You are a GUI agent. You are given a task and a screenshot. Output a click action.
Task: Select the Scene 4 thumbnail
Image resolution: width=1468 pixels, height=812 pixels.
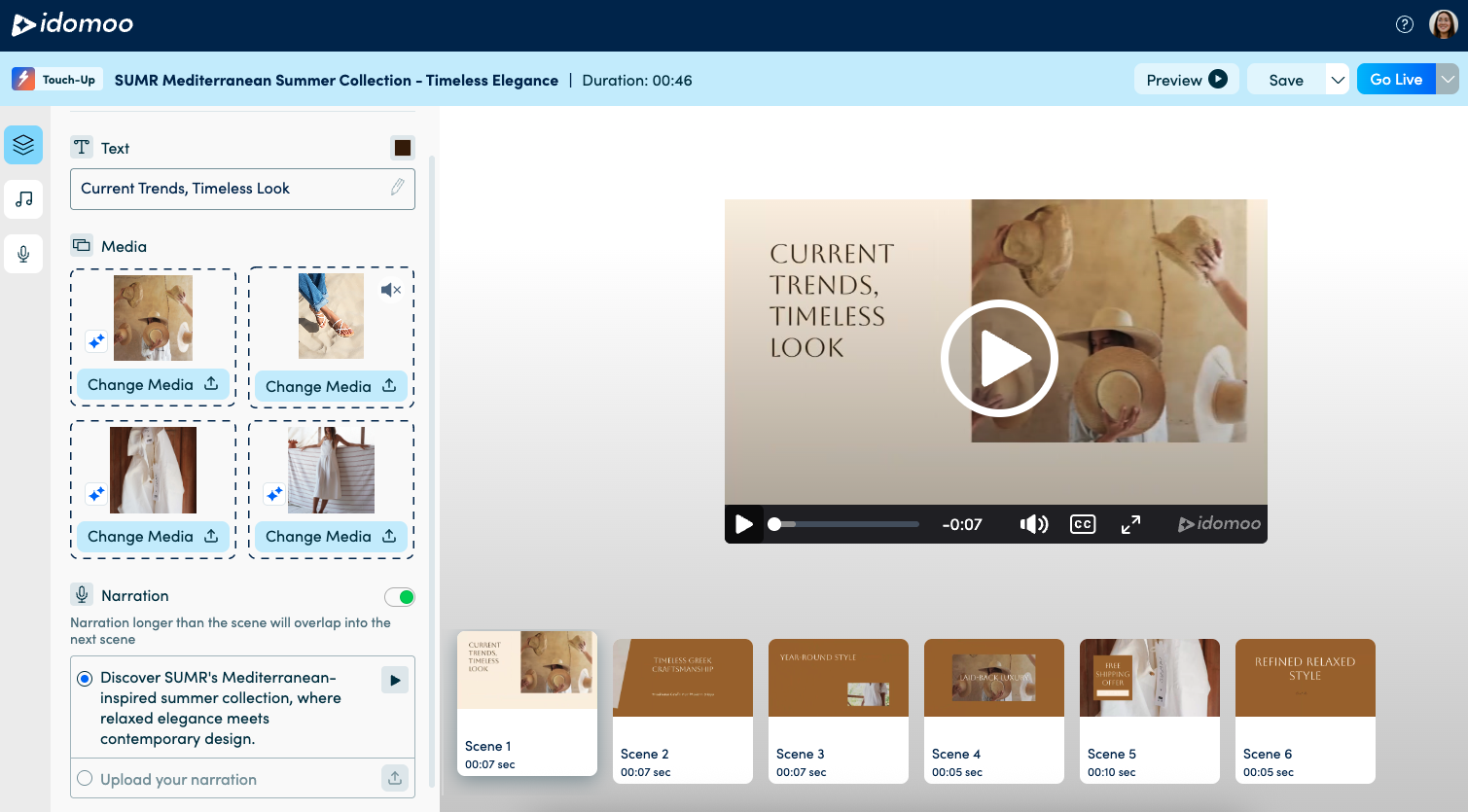994,711
